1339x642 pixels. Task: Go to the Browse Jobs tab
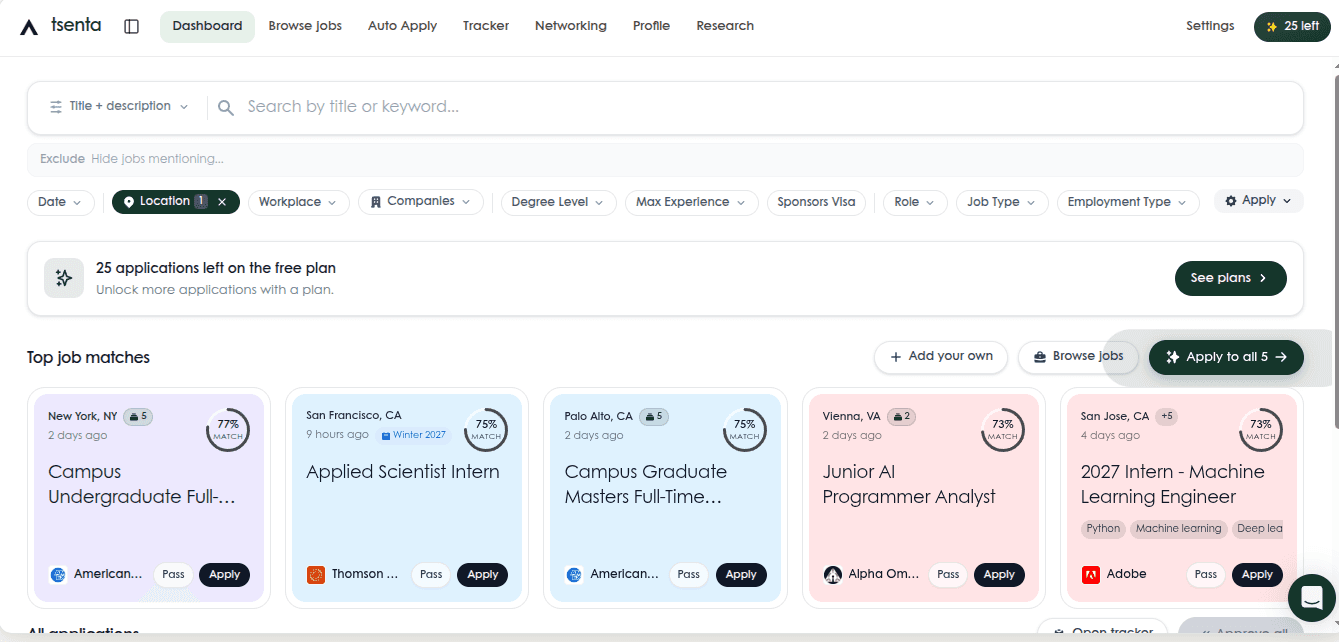pyautogui.click(x=305, y=26)
